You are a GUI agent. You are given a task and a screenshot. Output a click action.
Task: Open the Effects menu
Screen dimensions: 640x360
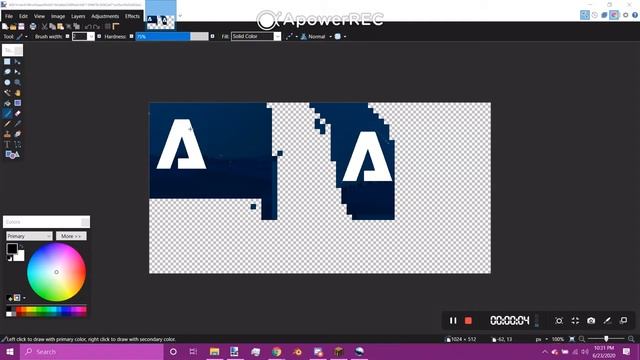click(x=132, y=16)
